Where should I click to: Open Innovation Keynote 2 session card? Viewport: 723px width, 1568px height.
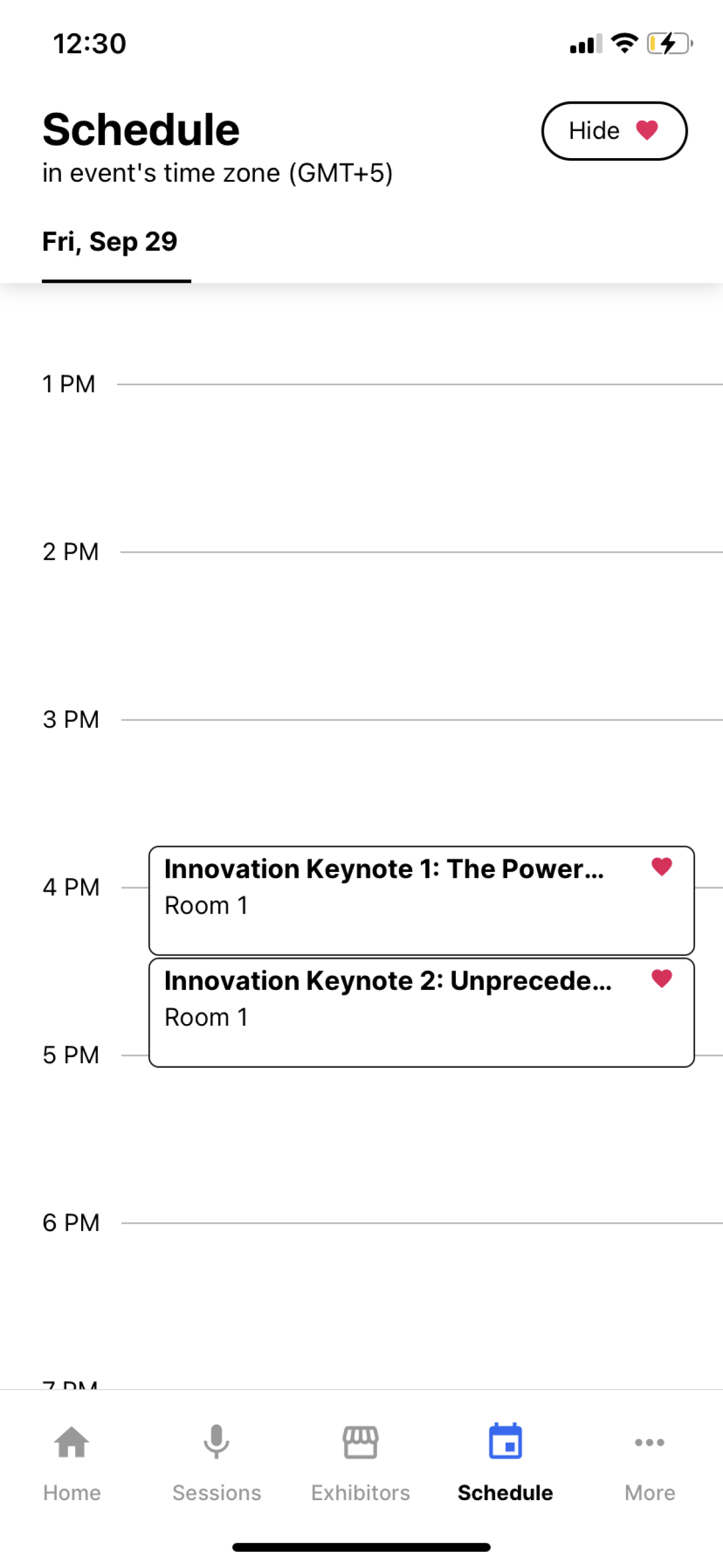tap(421, 1012)
